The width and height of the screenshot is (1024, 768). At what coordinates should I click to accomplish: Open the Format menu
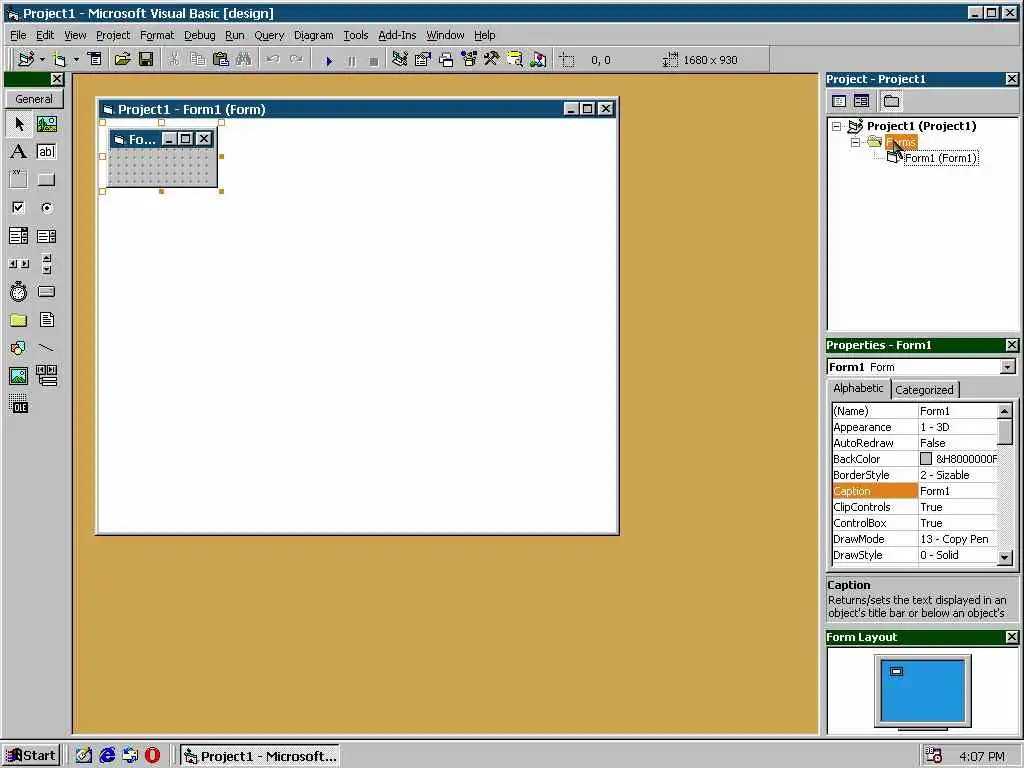(157, 35)
